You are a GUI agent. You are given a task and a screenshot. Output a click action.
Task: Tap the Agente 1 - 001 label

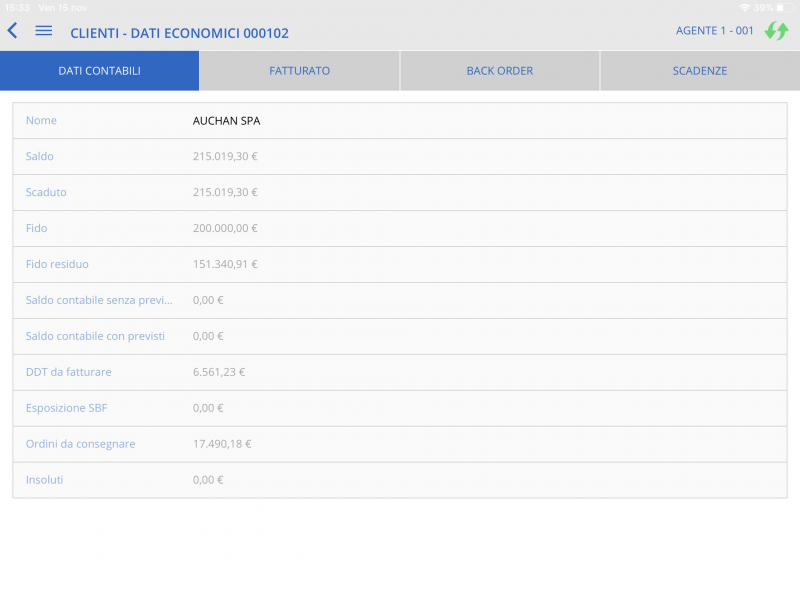714,31
